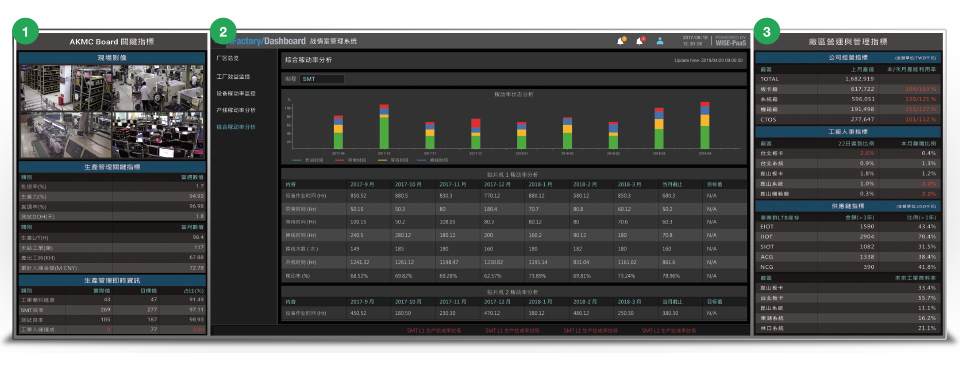Open the orange-badged notification bell
The width and height of the screenshot is (960, 370).
click(x=622, y=41)
